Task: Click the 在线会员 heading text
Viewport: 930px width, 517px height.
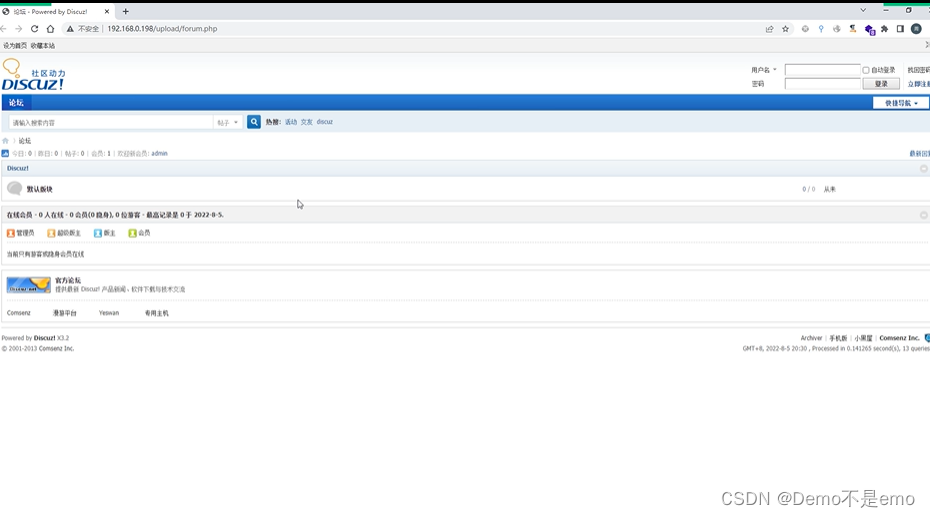Action: coord(20,215)
